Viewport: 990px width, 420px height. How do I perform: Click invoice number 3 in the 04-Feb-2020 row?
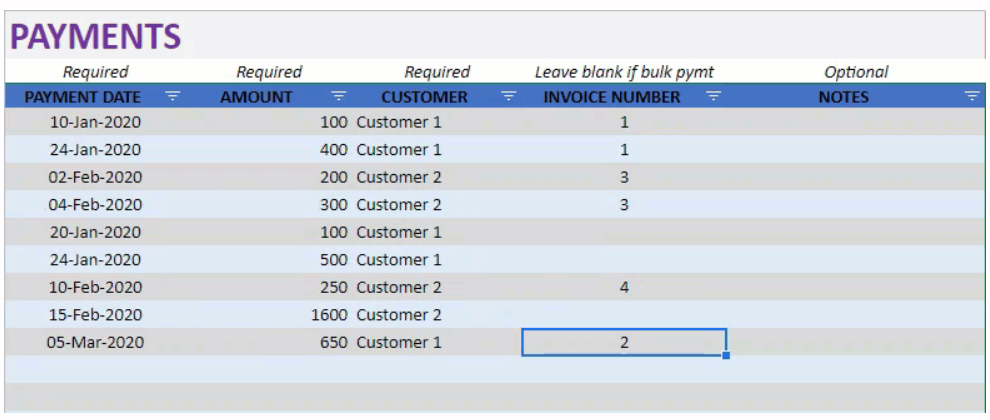[x=624, y=205]
